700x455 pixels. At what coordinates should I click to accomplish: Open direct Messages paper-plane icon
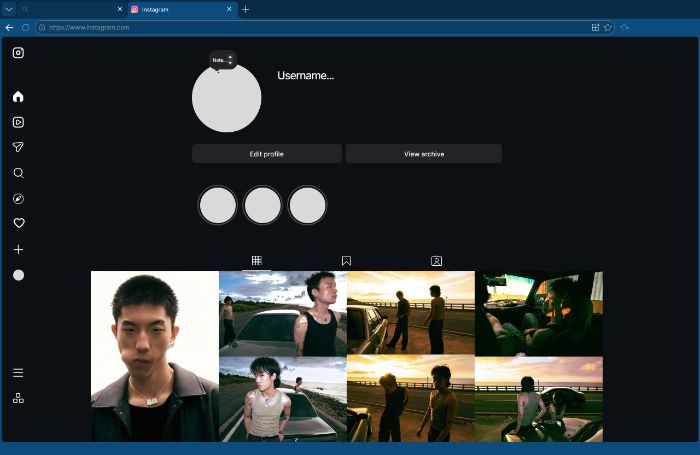(x=18, y=147)
